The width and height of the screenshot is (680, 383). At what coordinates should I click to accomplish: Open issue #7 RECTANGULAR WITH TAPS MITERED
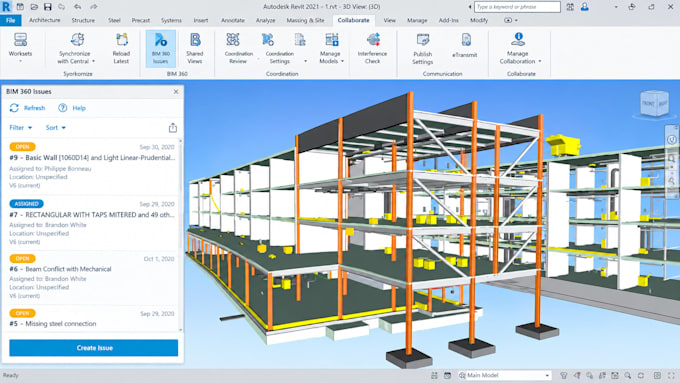92,223
